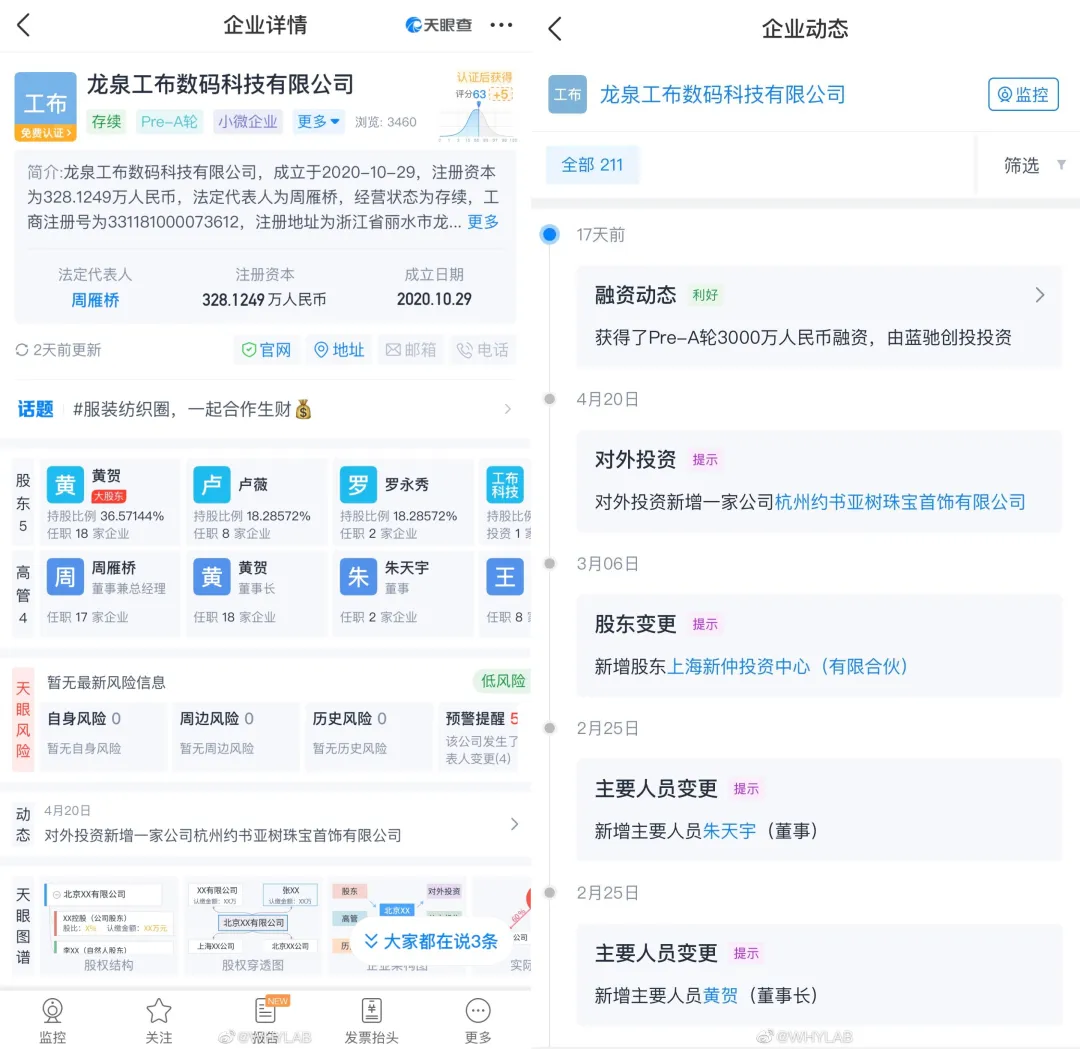Open 杭州约书亚树珠宝首饰有限公司 link
This screenshot has height=1049, width=1080.
coord(900,502)
